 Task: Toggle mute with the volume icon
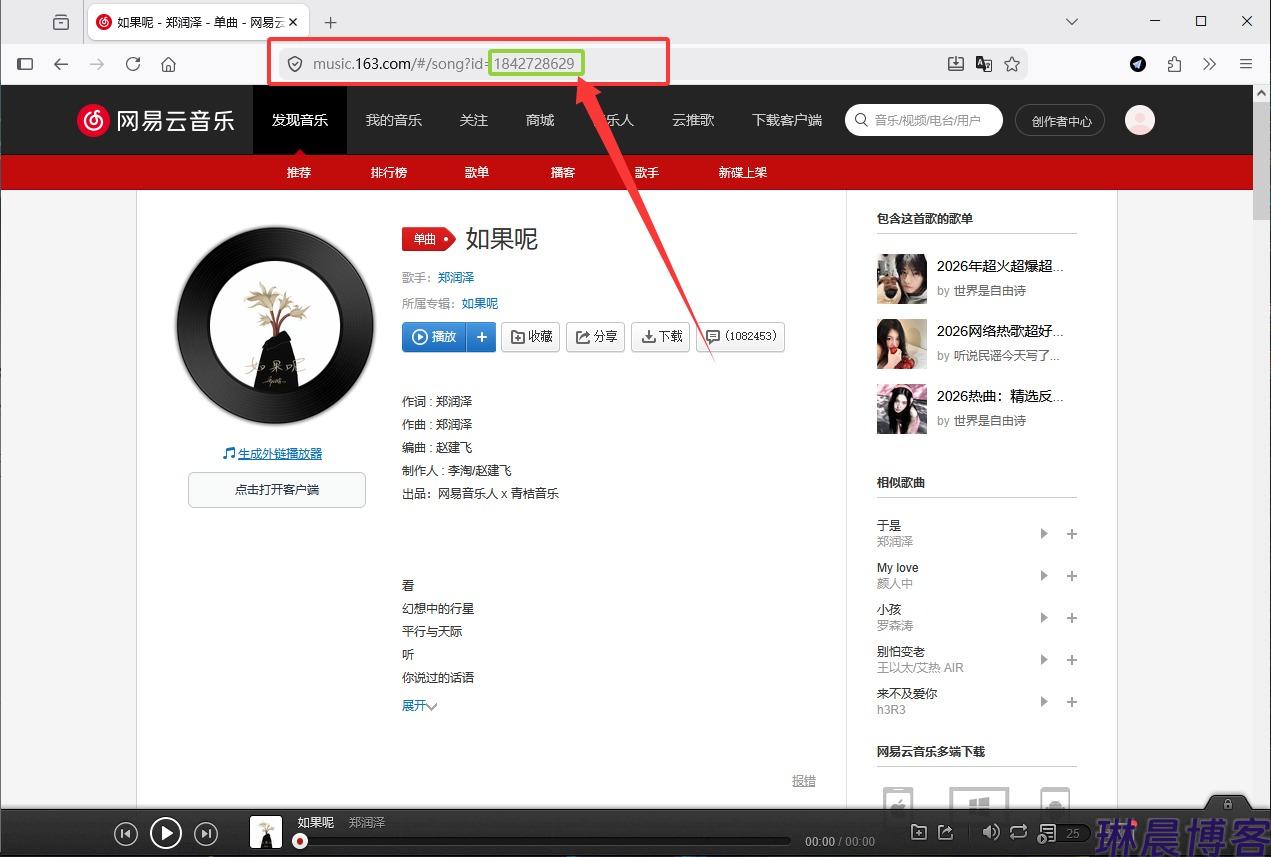coord(990,832)
